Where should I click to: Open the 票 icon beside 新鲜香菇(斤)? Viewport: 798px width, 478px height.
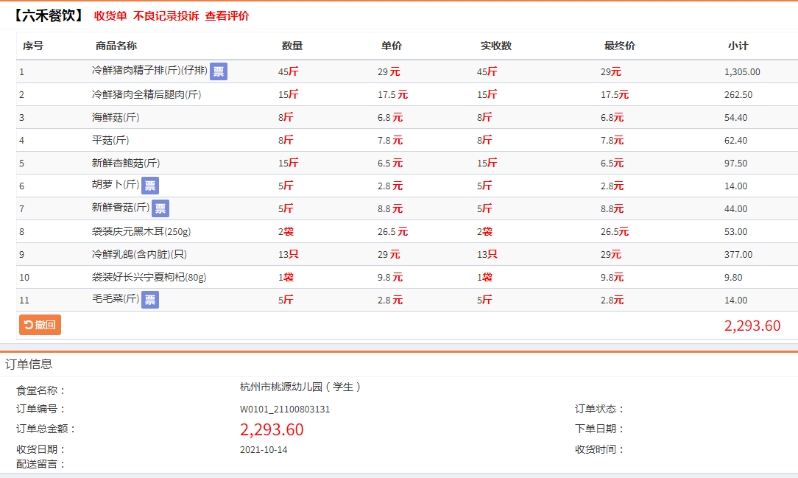click(x=160, y=208)
